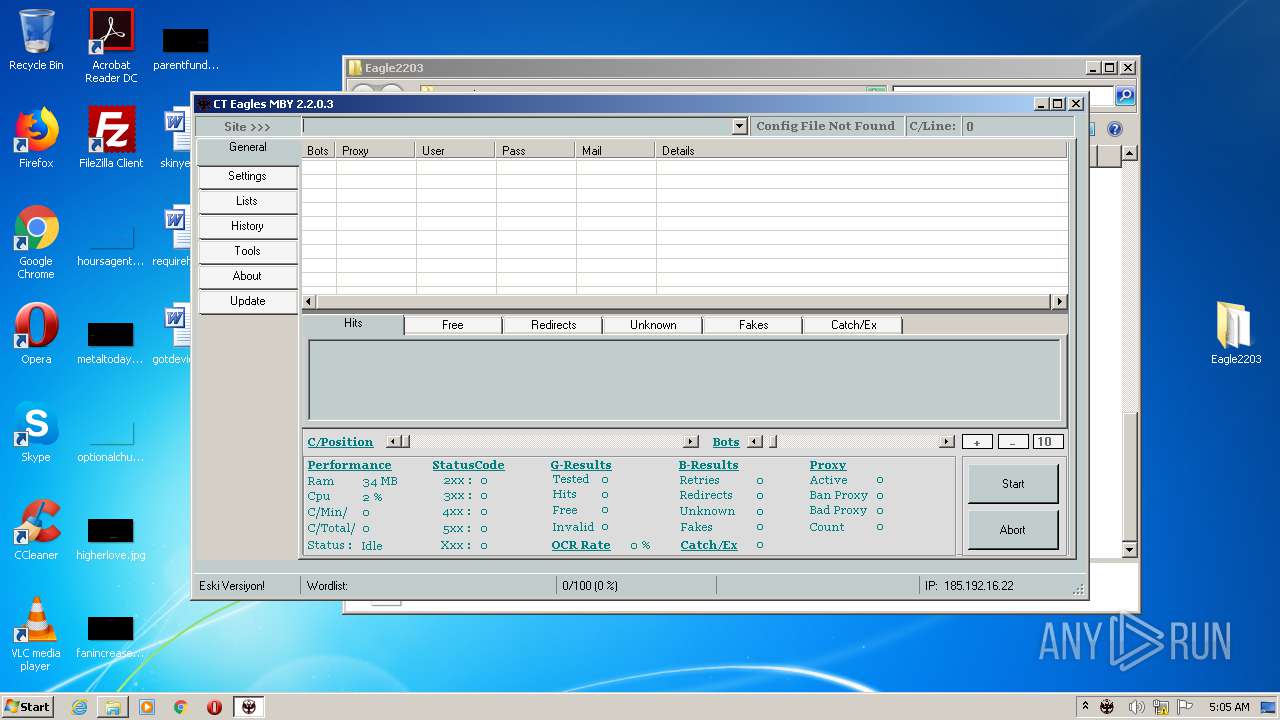Screen dimensions: 1280x720
Task: Click the Catch/Ex statistics link
Action: pos(709,545)
